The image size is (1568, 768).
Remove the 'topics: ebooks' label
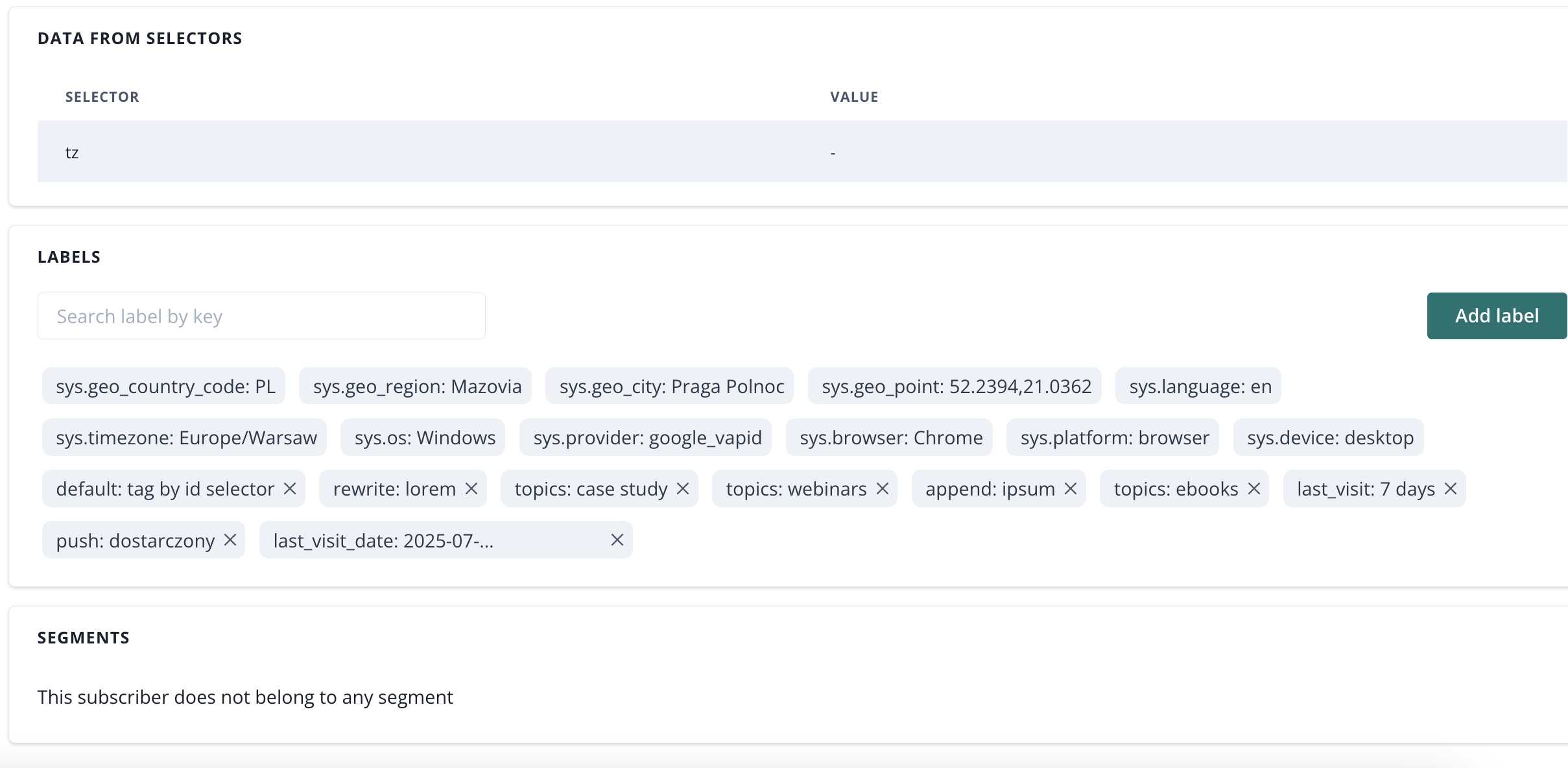1254,488
